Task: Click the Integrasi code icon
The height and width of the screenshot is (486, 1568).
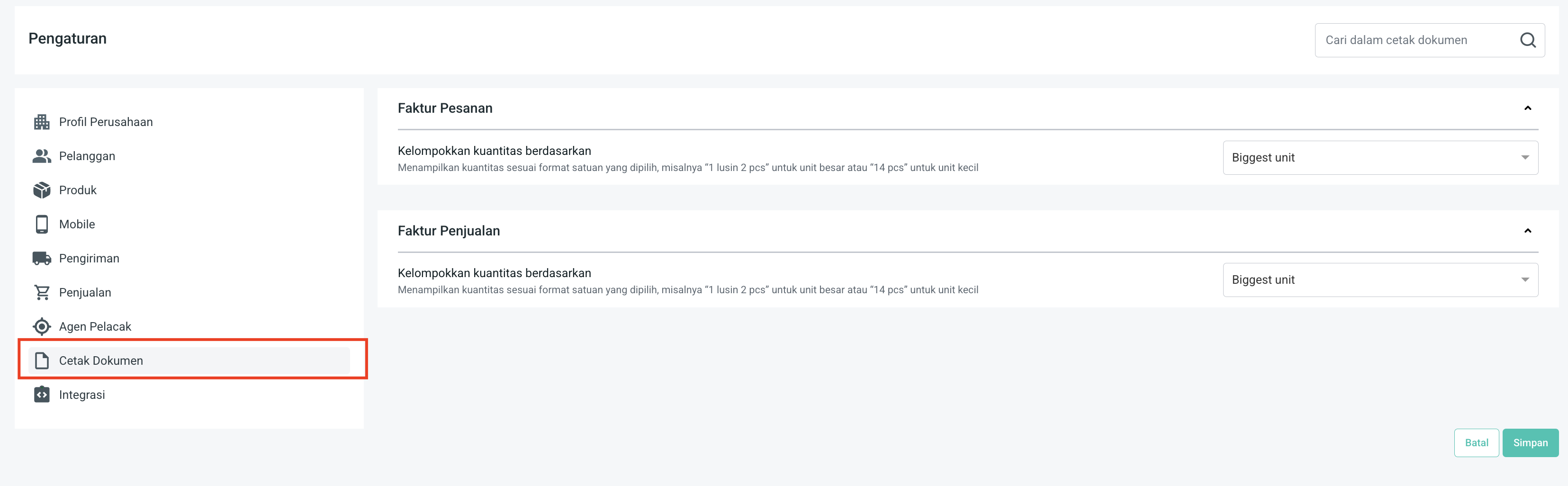Action: tap(41, 395)
